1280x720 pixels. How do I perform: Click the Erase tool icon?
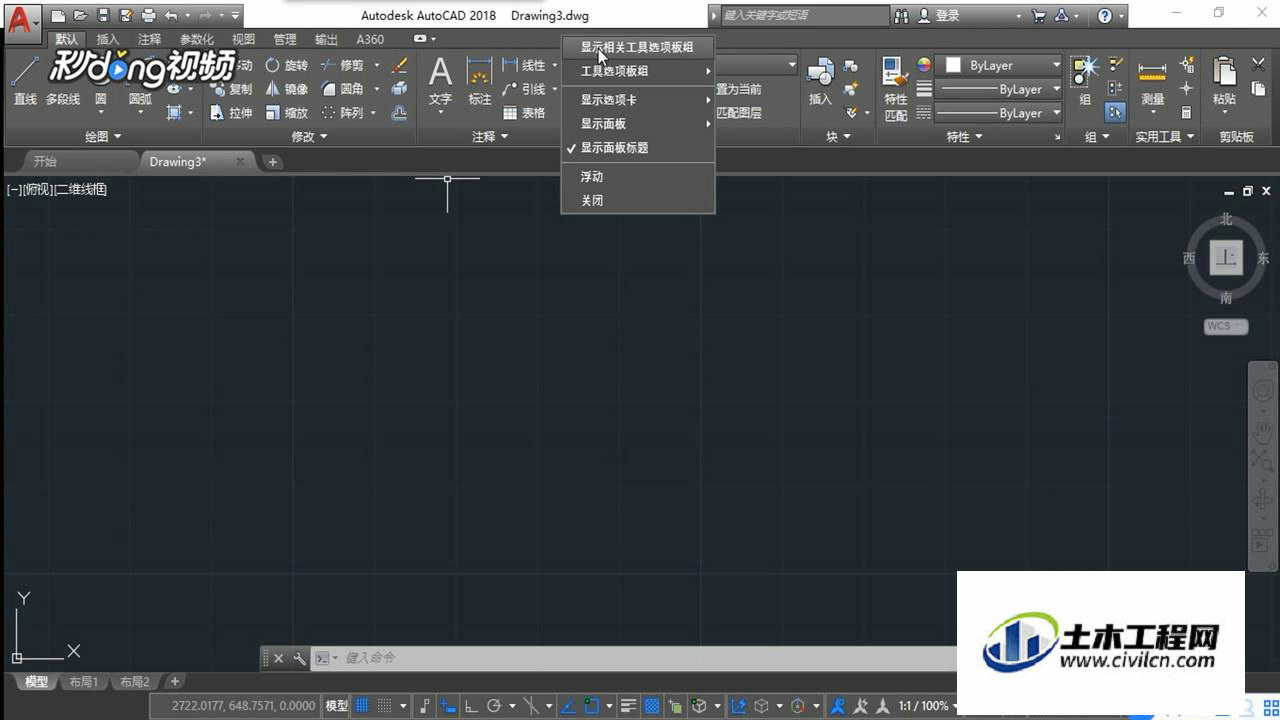coord(399,65)
